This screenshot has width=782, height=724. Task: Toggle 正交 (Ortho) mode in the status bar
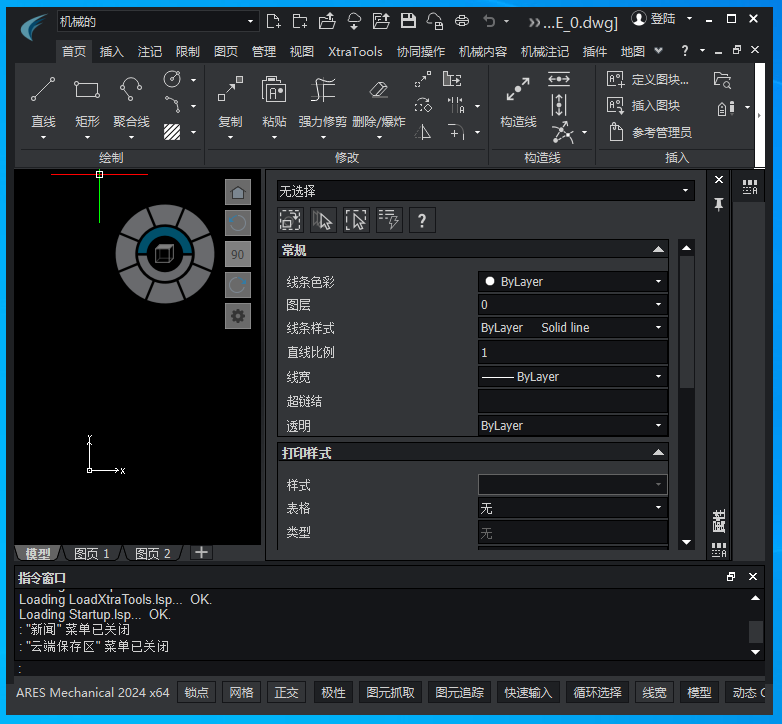pyautogui.click(x=287, y=692)
